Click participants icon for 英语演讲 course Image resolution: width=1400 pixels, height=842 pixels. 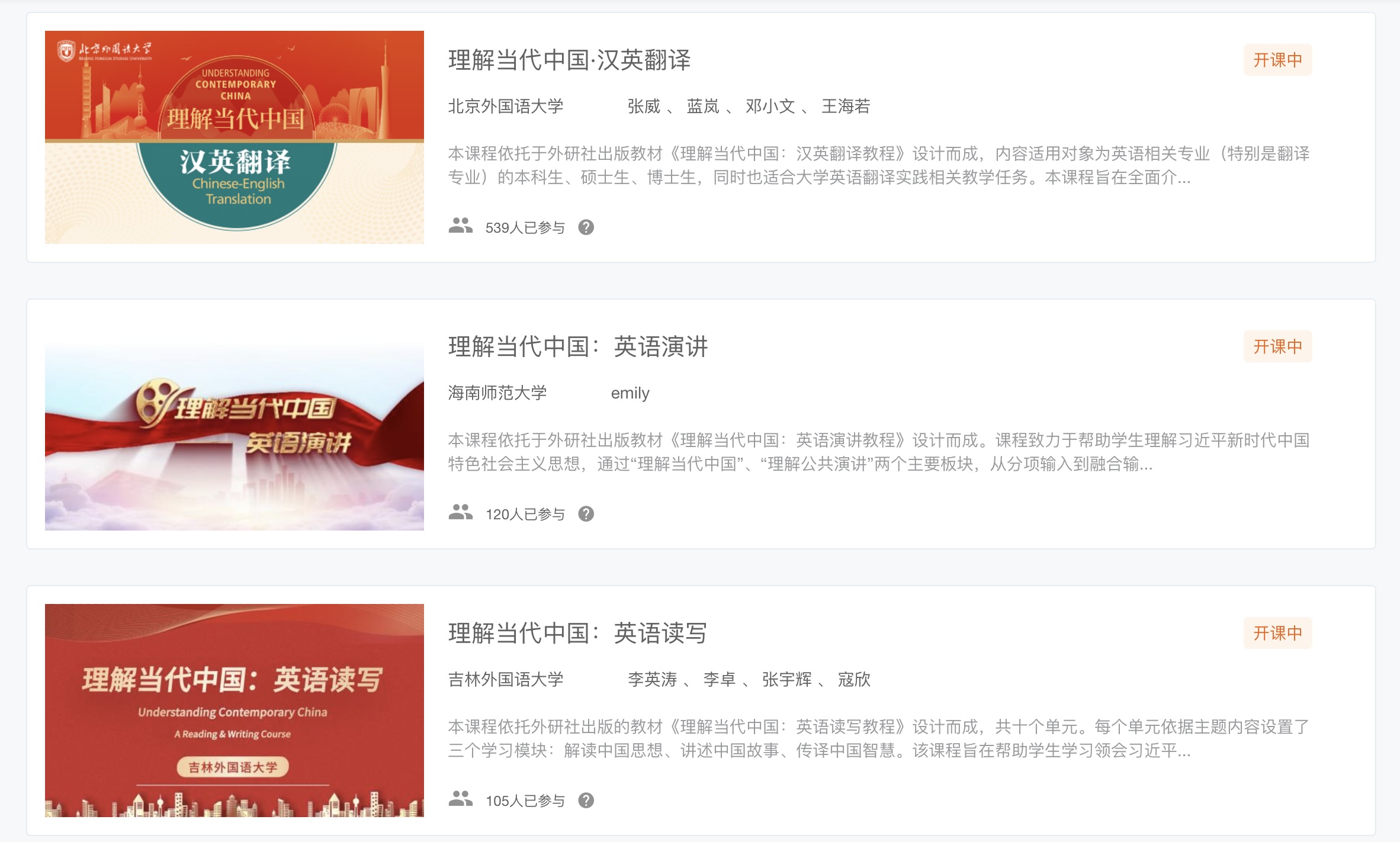point(461,512)
